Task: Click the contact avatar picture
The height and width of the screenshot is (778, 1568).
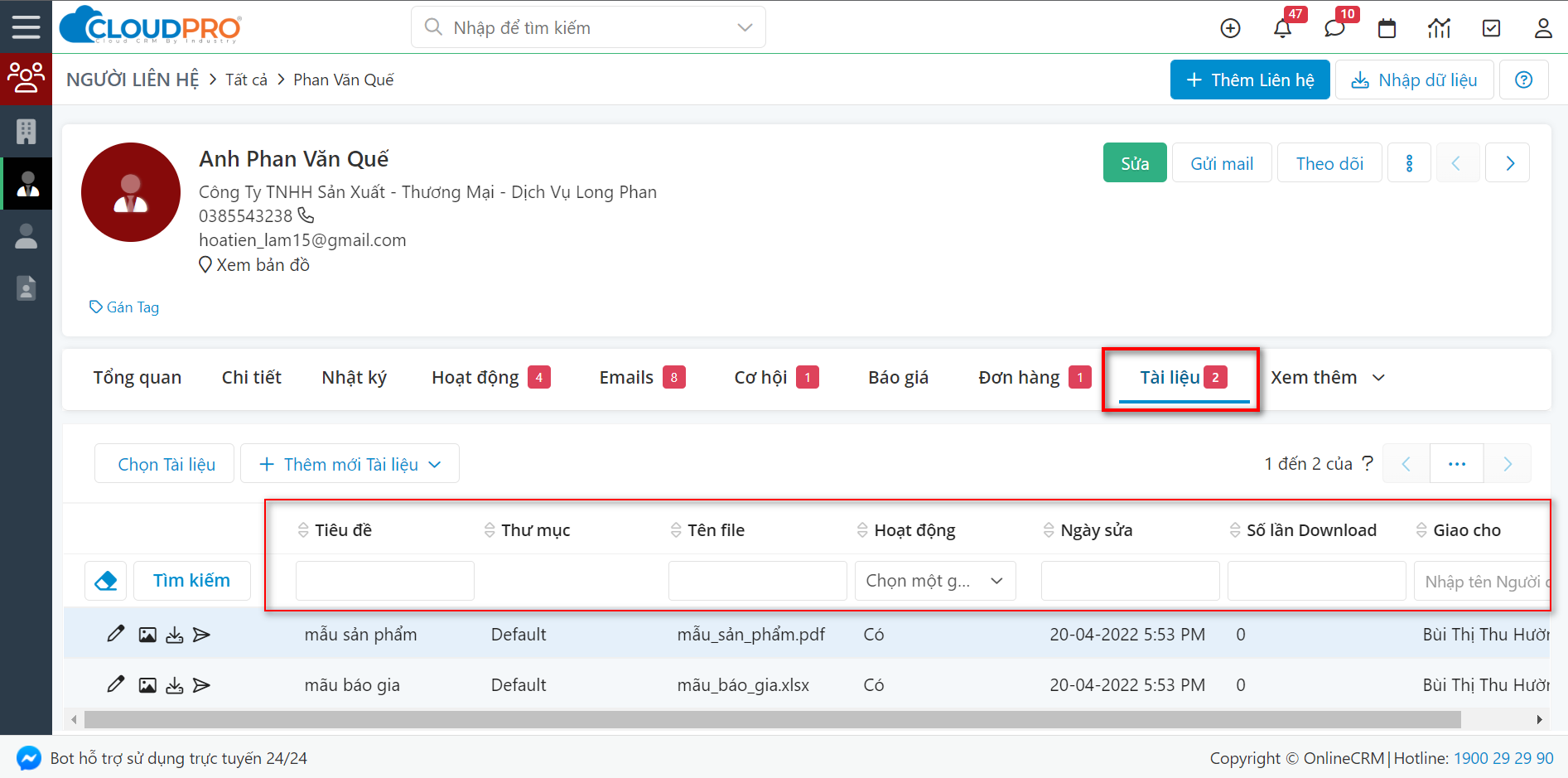Action: 131,192
